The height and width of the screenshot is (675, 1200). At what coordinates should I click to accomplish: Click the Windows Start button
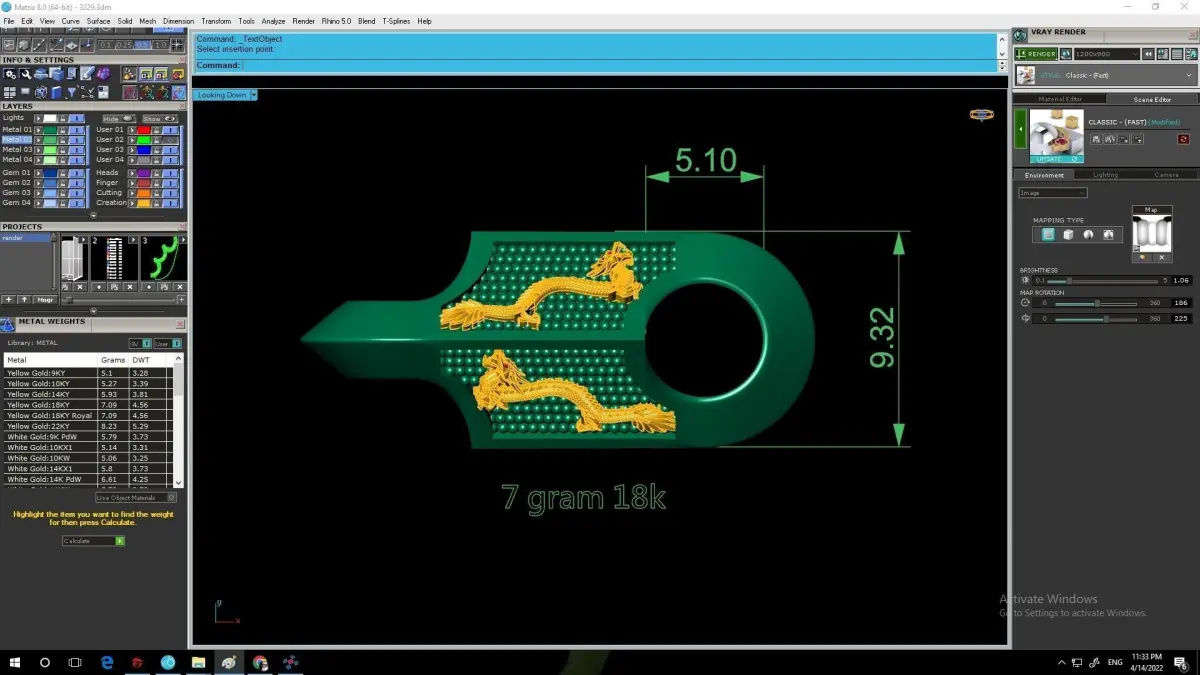click(15, 662)
